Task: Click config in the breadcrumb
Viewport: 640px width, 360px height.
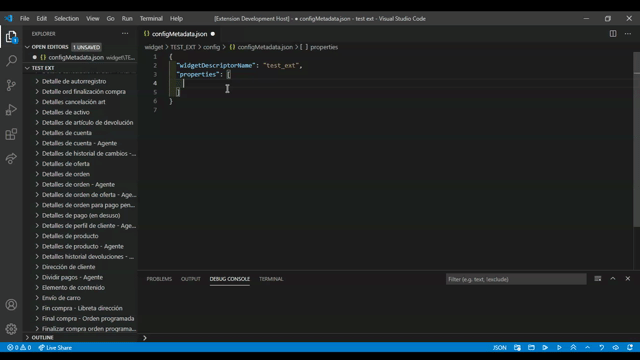Action: click(x=211, y=47)
